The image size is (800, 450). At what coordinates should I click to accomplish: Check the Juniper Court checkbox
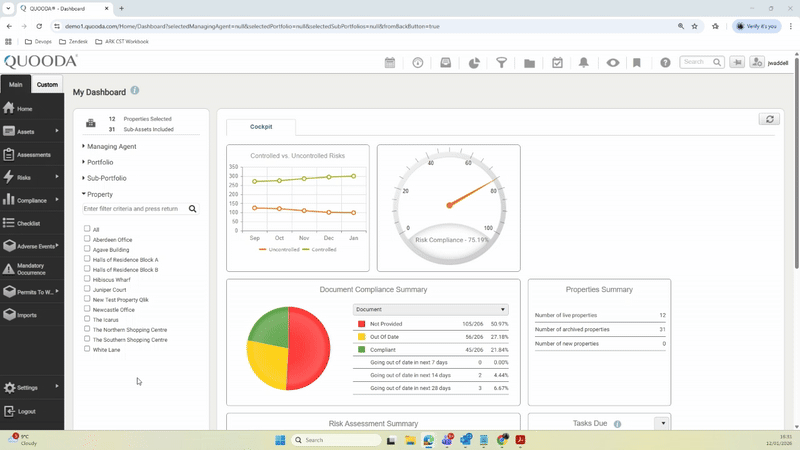coord(87,289)
